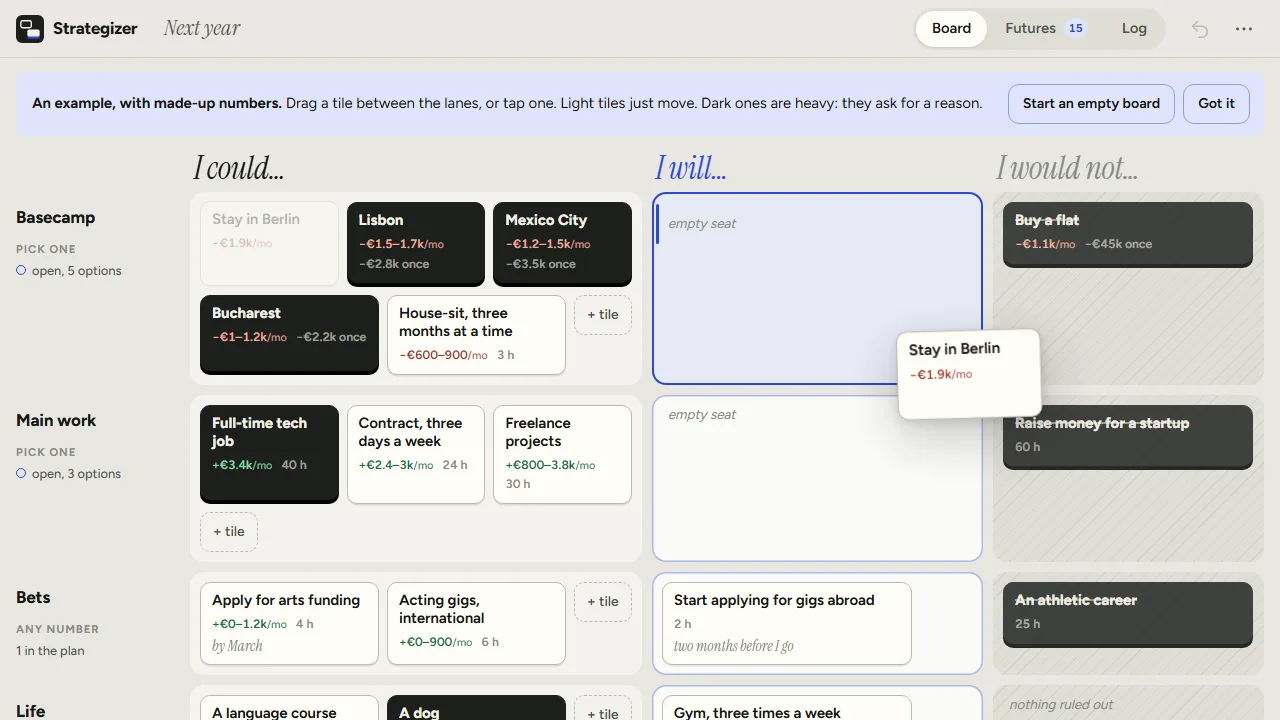This screenshot has width=1280, height=720.
Task: Open the Log tab
Action: (x=1134, y=29)
